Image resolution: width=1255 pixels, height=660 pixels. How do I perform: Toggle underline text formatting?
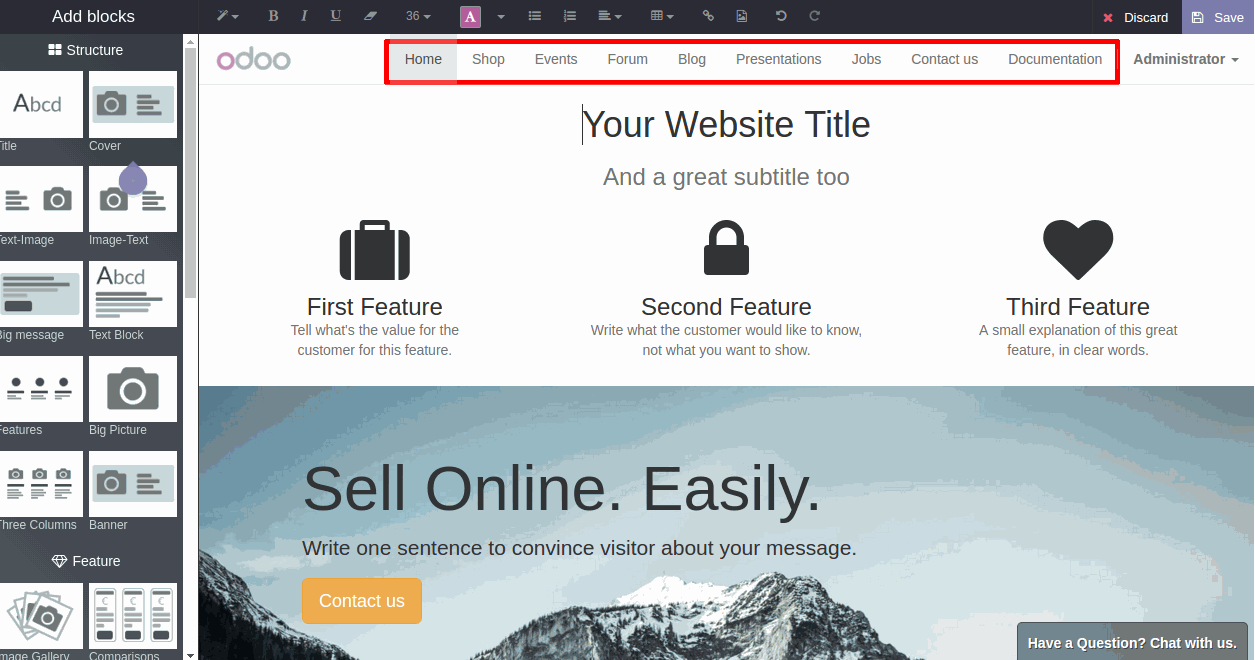click(335, 16)
